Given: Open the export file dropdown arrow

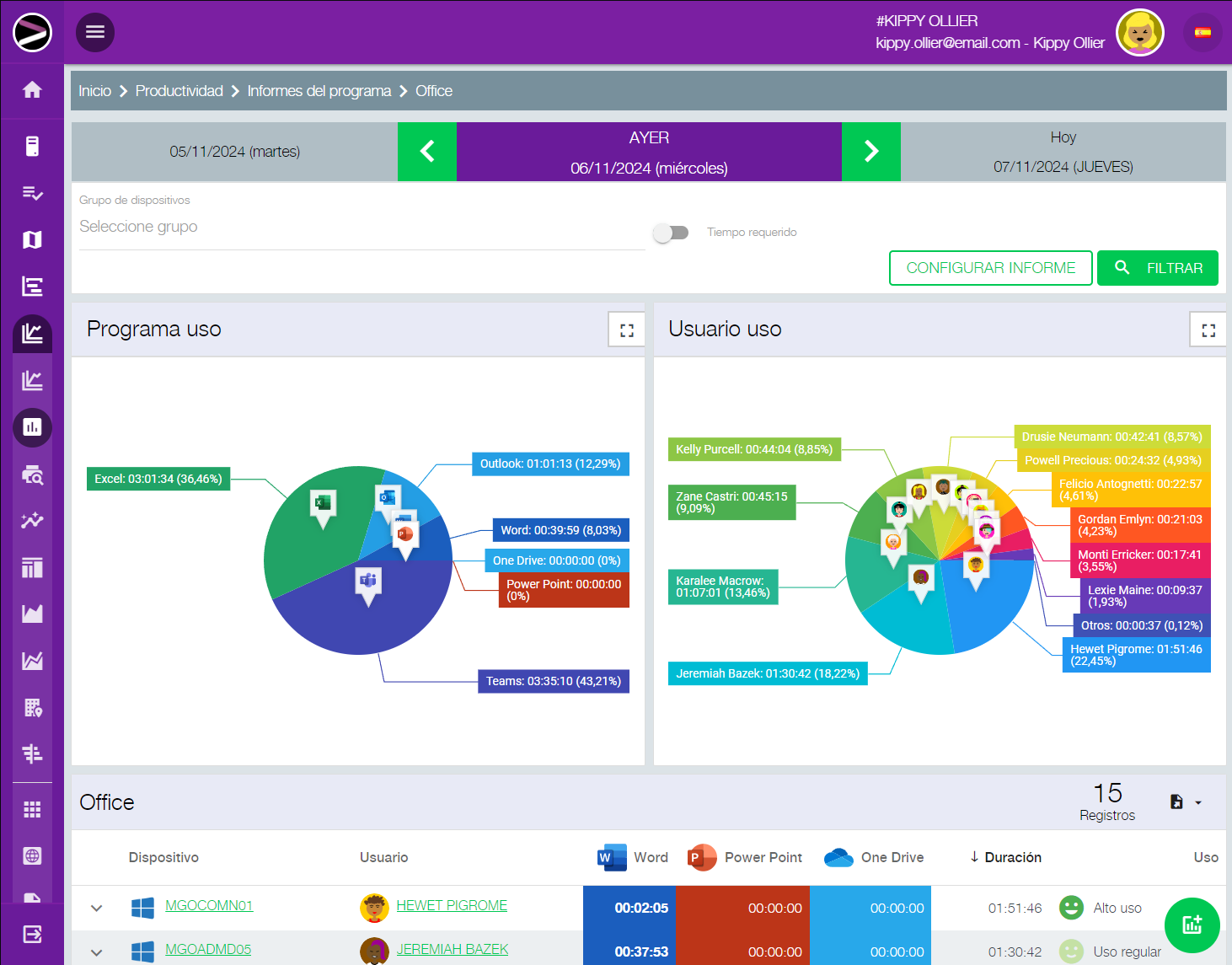Looking at the screenshot, I should (x=1197, y=802).
